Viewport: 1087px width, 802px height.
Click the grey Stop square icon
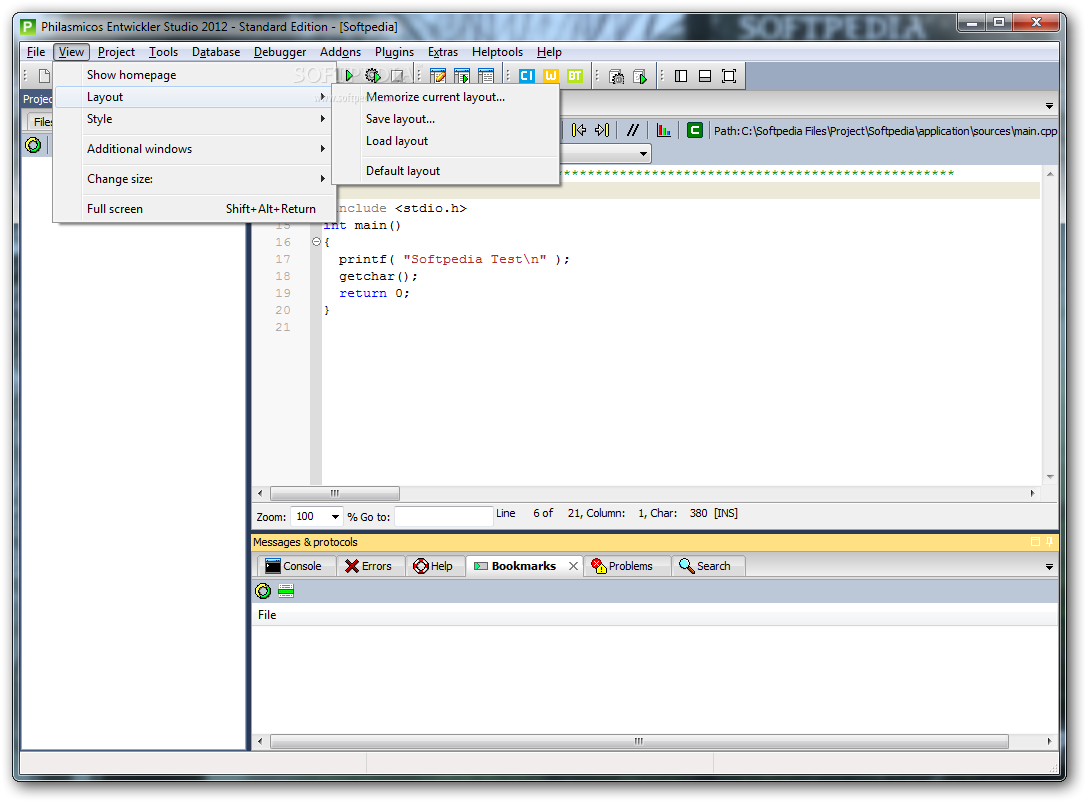(x=397, y=76)
